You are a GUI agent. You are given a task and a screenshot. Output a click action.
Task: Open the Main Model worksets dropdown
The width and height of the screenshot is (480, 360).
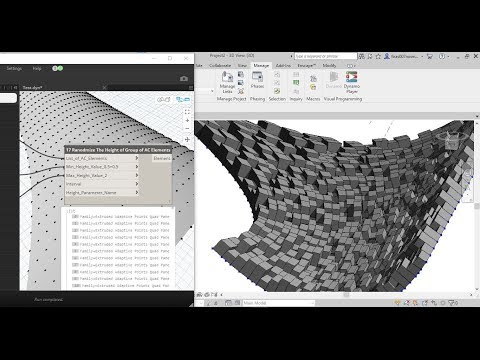[x=279, y=303]
